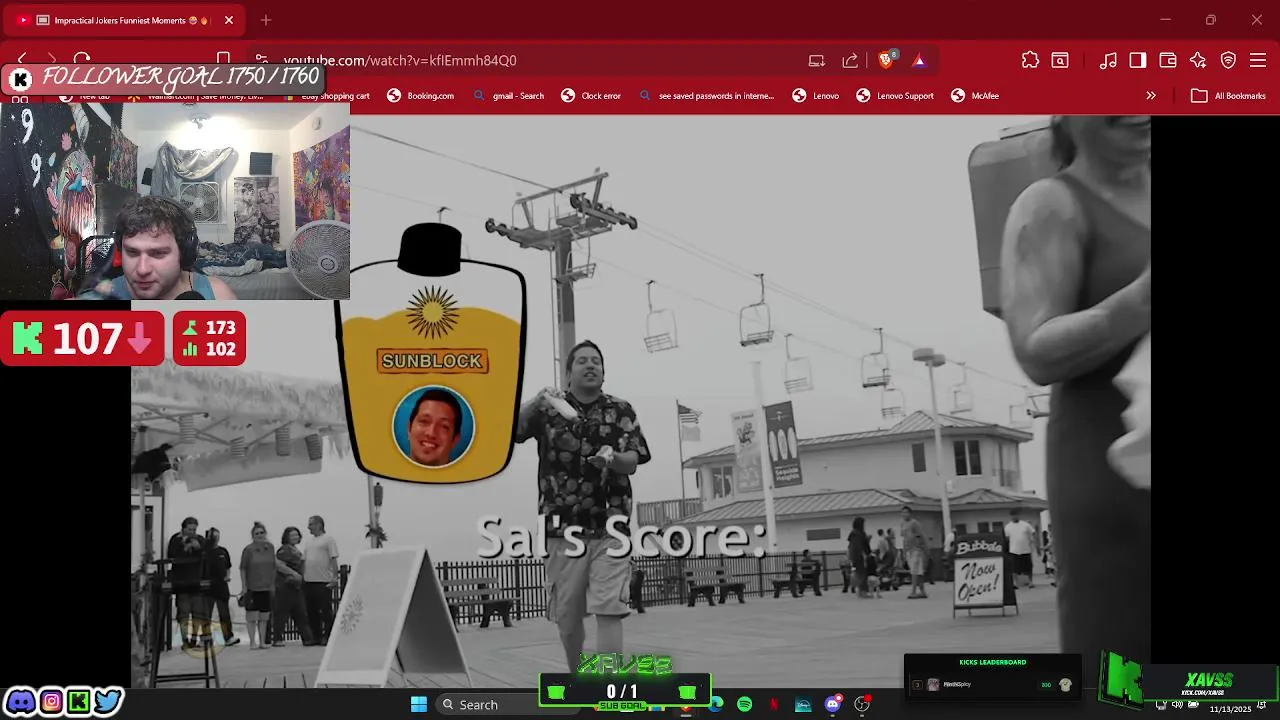1280x720 pixels.
Task: Open the McAfee bookmark
Action: click(x=975, y=96)
